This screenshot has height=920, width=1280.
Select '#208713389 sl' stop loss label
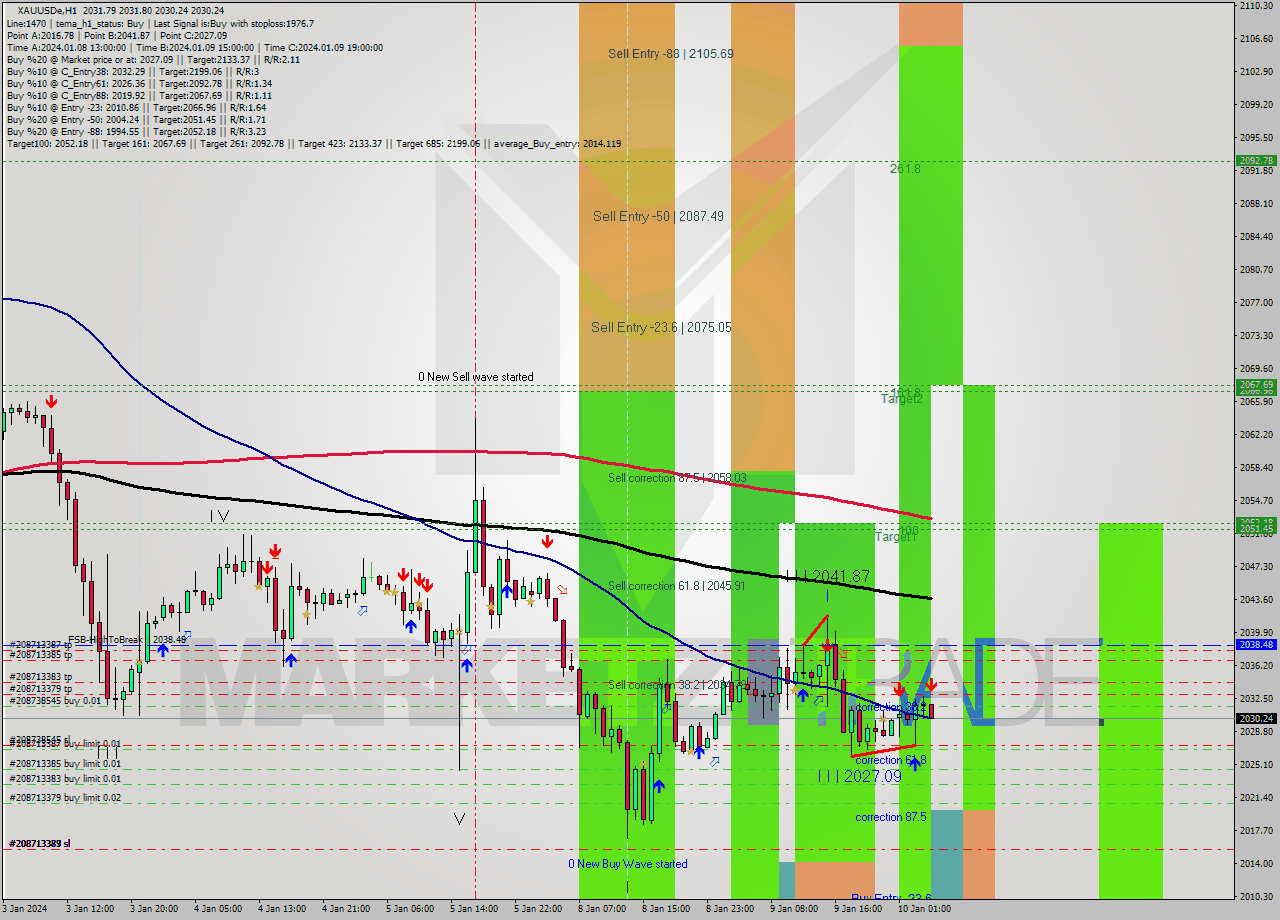pyautogui.click(x=40, y=844)
